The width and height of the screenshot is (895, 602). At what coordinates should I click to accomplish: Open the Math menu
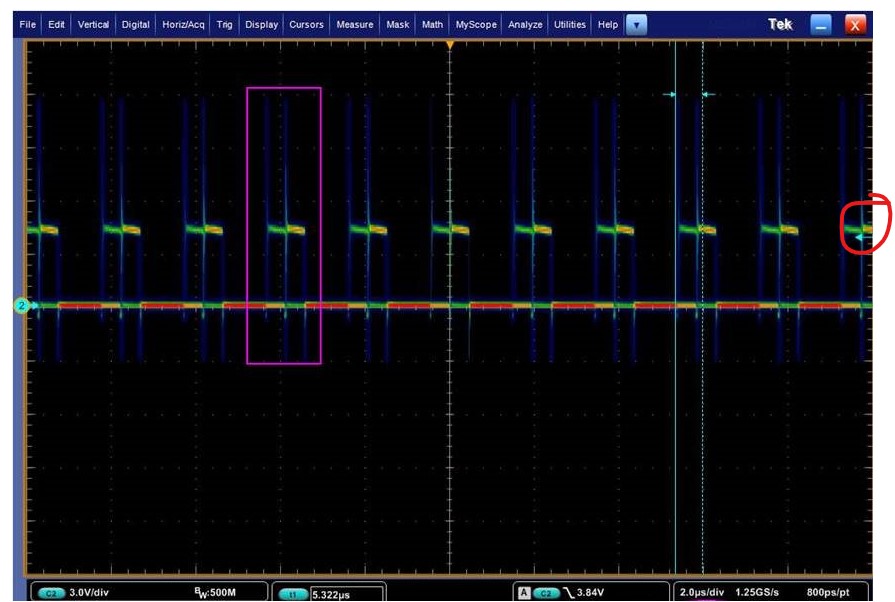tap(432, 25)
